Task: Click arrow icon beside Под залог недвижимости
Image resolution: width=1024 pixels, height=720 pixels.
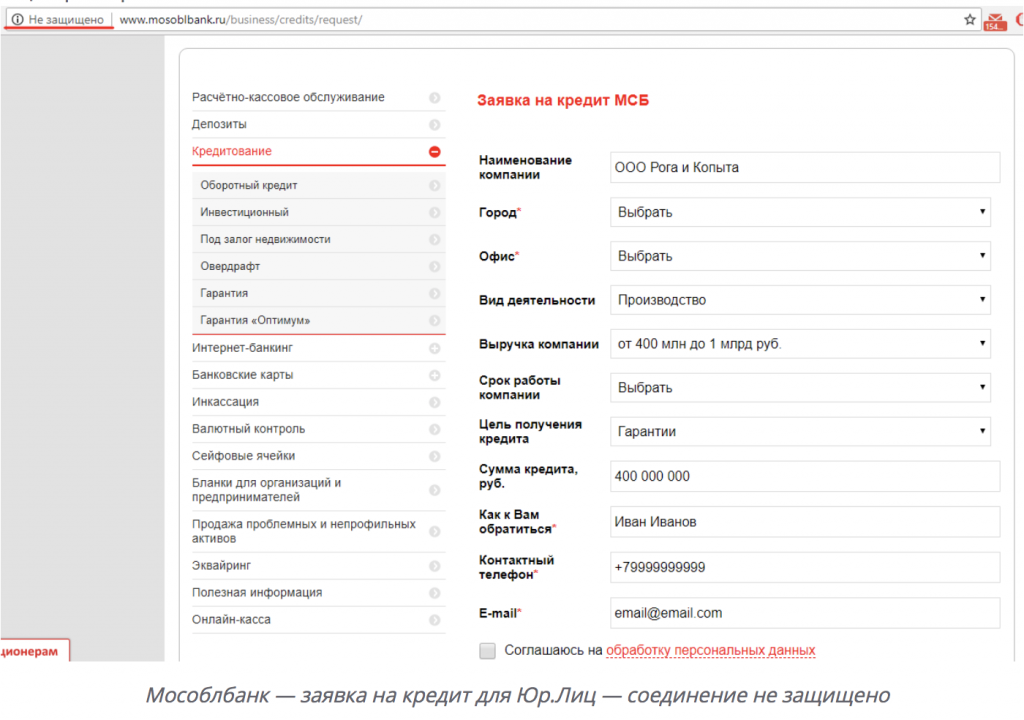Action: 434,240
